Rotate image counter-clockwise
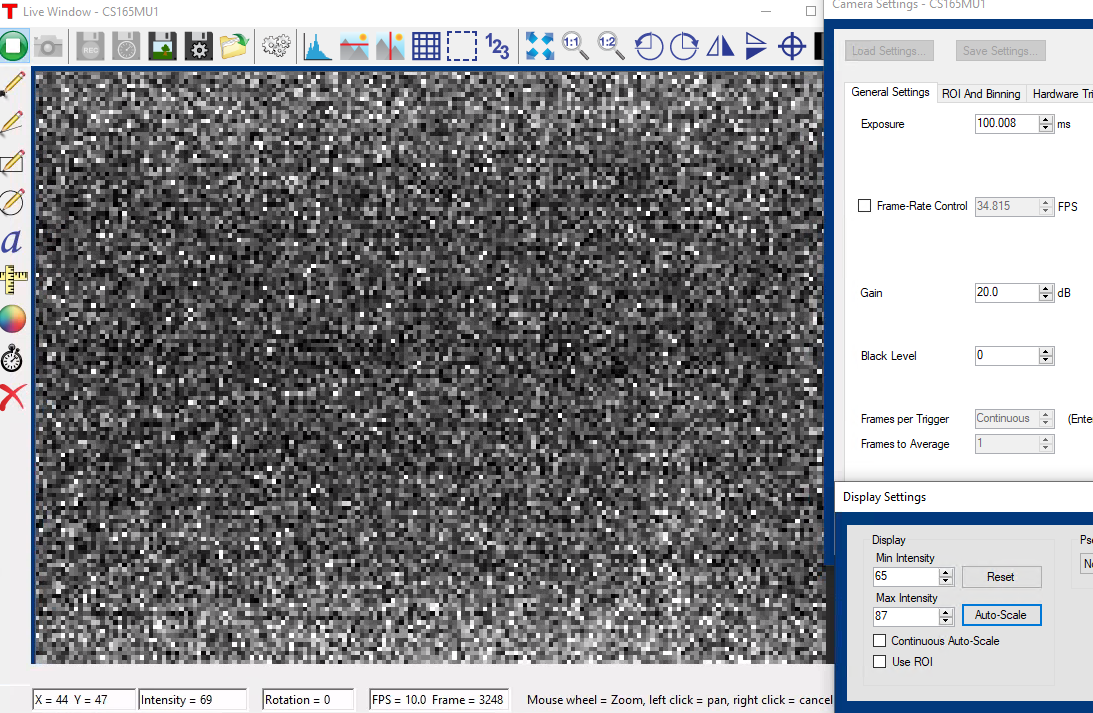 coord(649,46)
